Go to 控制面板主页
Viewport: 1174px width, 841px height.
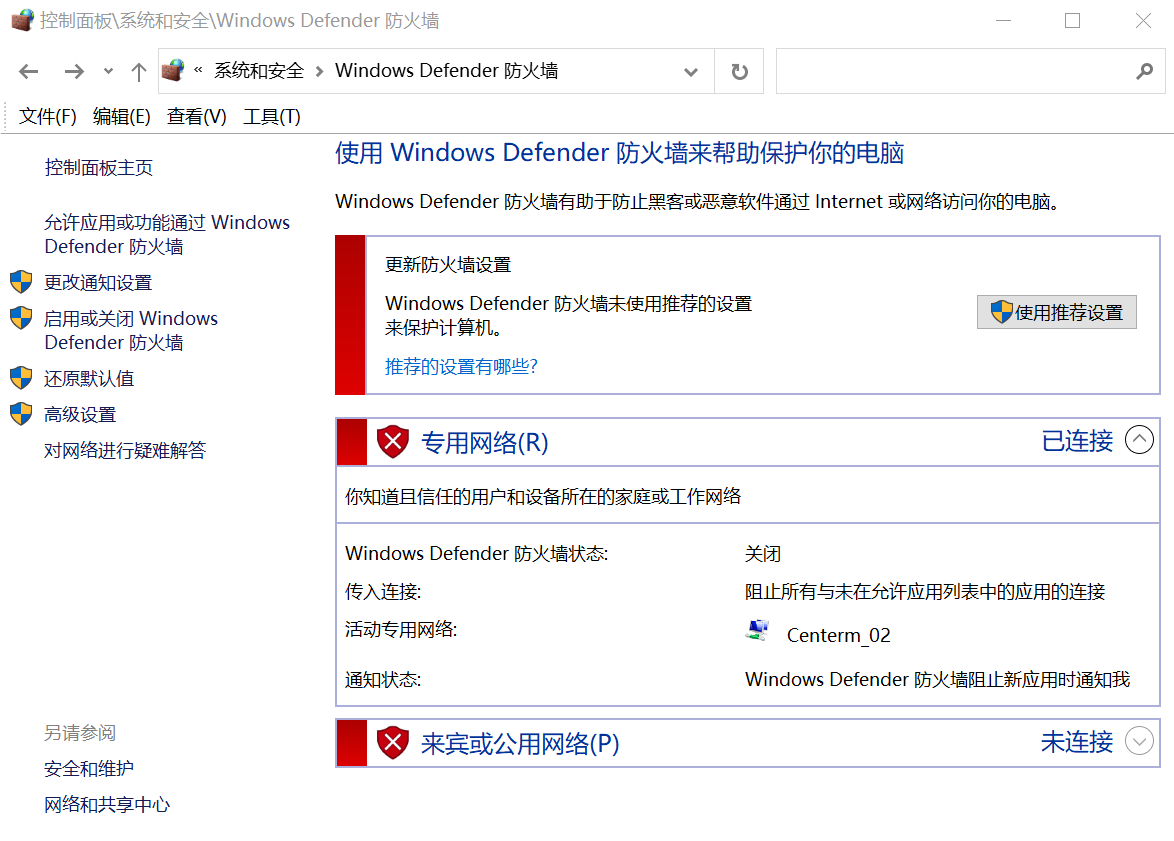(98, 168)
